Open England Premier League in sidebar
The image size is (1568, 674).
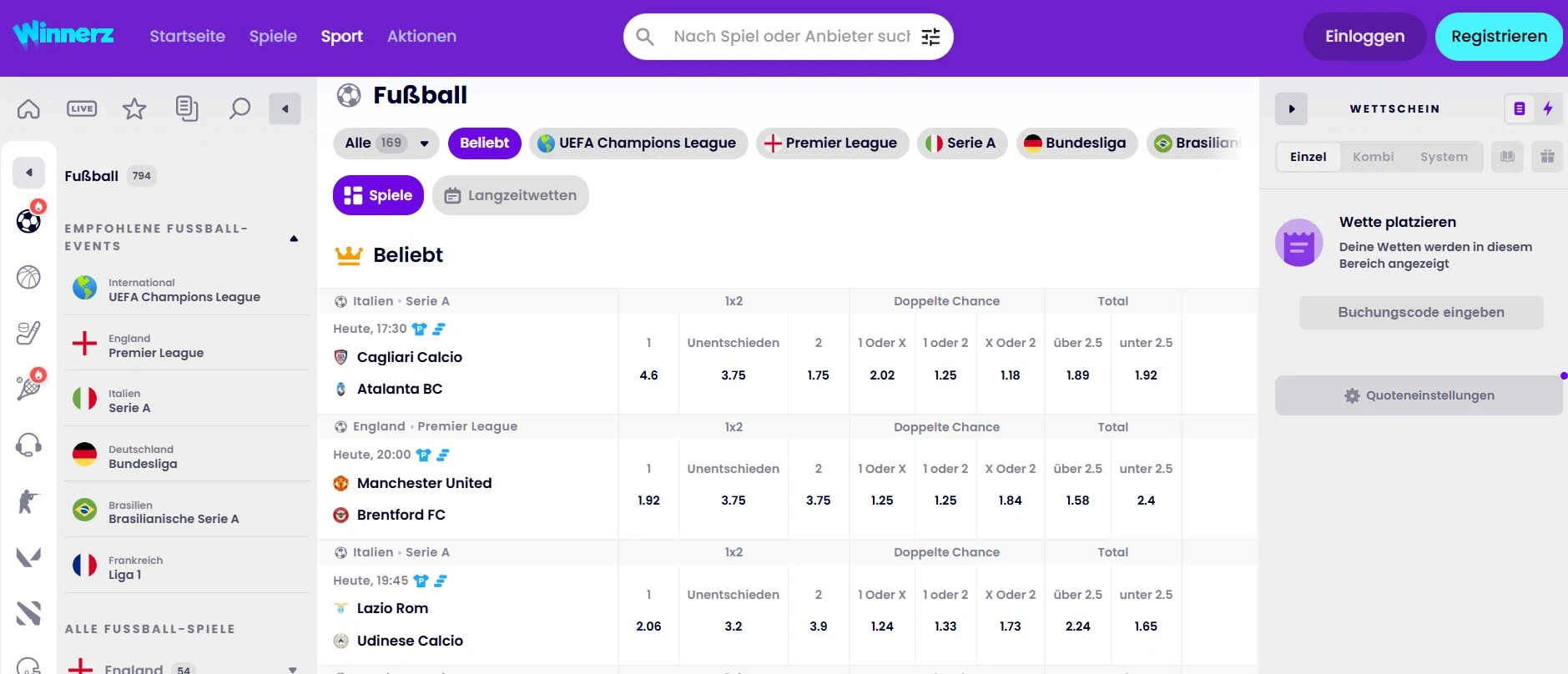187,344
